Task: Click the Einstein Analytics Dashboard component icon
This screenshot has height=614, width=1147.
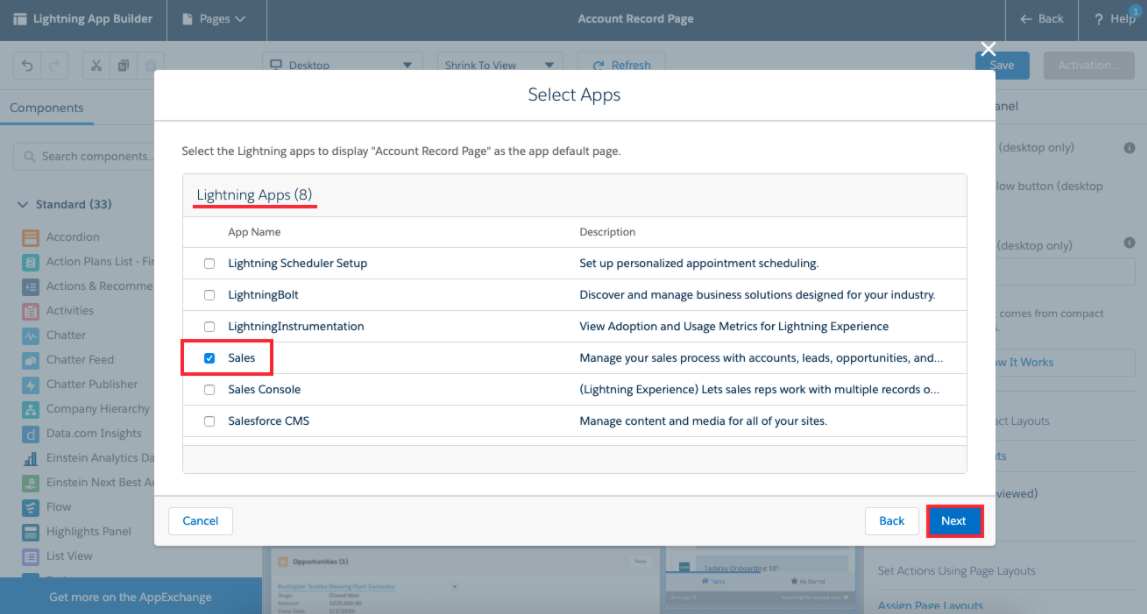Action: click(33, 458)
